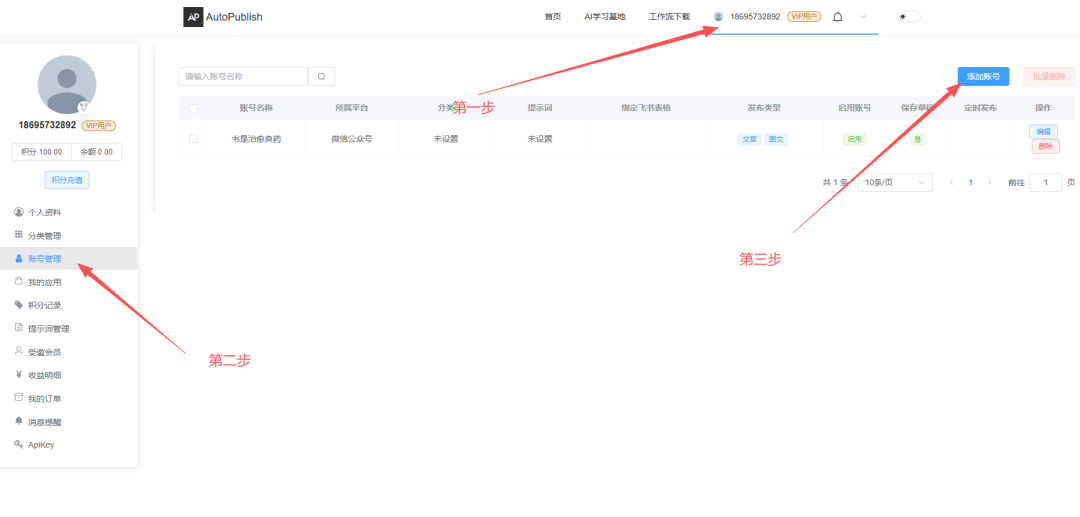This screenshot has width=1080, height=517.
Task: Open 首页 in top navigation
Action: [x=552, y=17]
